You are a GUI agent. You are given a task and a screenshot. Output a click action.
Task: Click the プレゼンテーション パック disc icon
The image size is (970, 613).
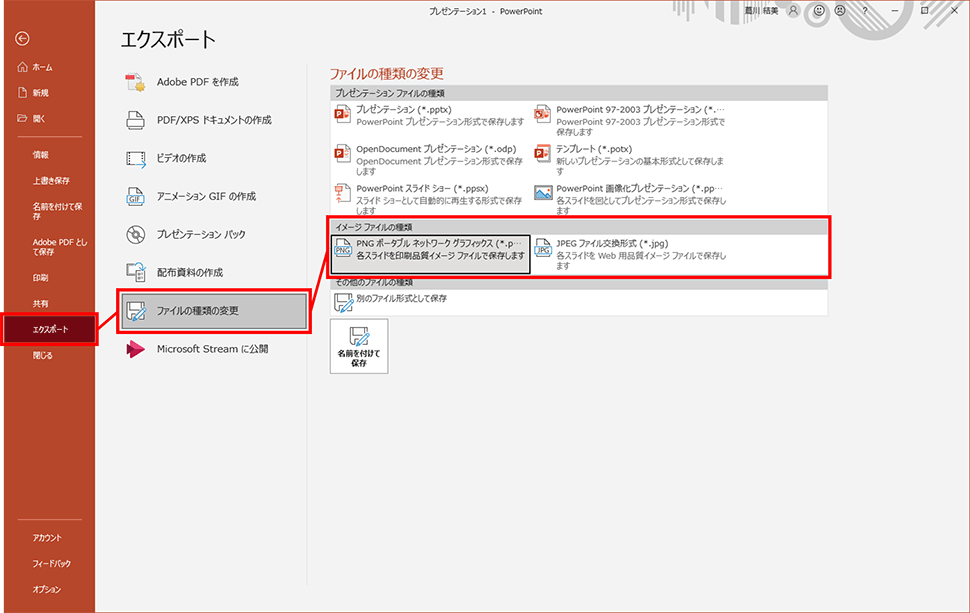[x=135, y=234]
